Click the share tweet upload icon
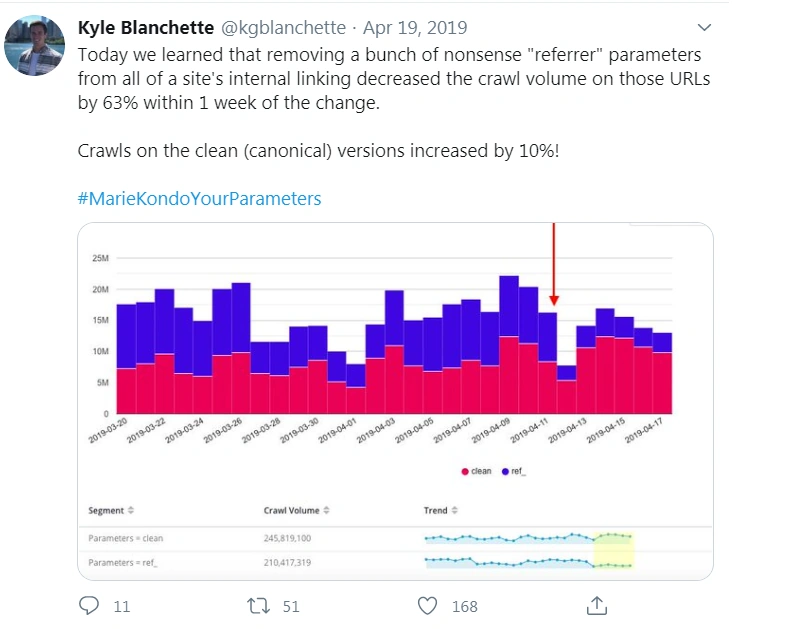This screenshot has width=786, height=629. (x=597, y=605)
